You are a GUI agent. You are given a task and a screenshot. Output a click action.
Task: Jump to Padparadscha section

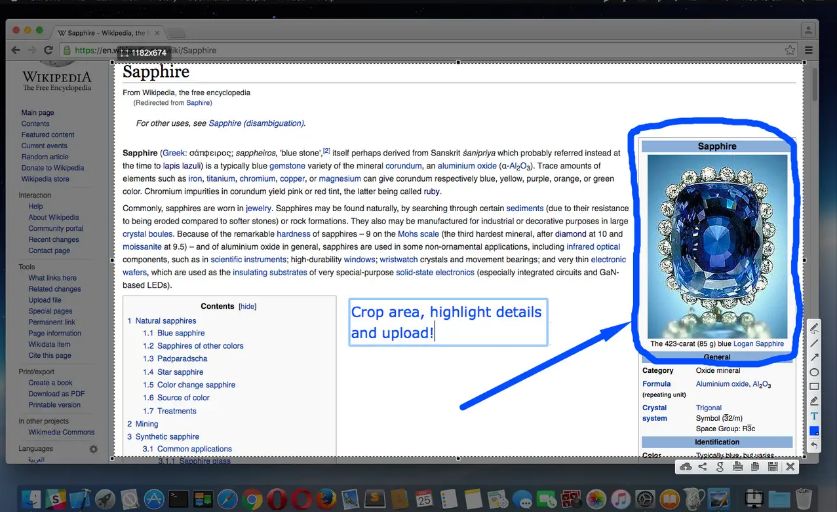(x=175, y=359)
